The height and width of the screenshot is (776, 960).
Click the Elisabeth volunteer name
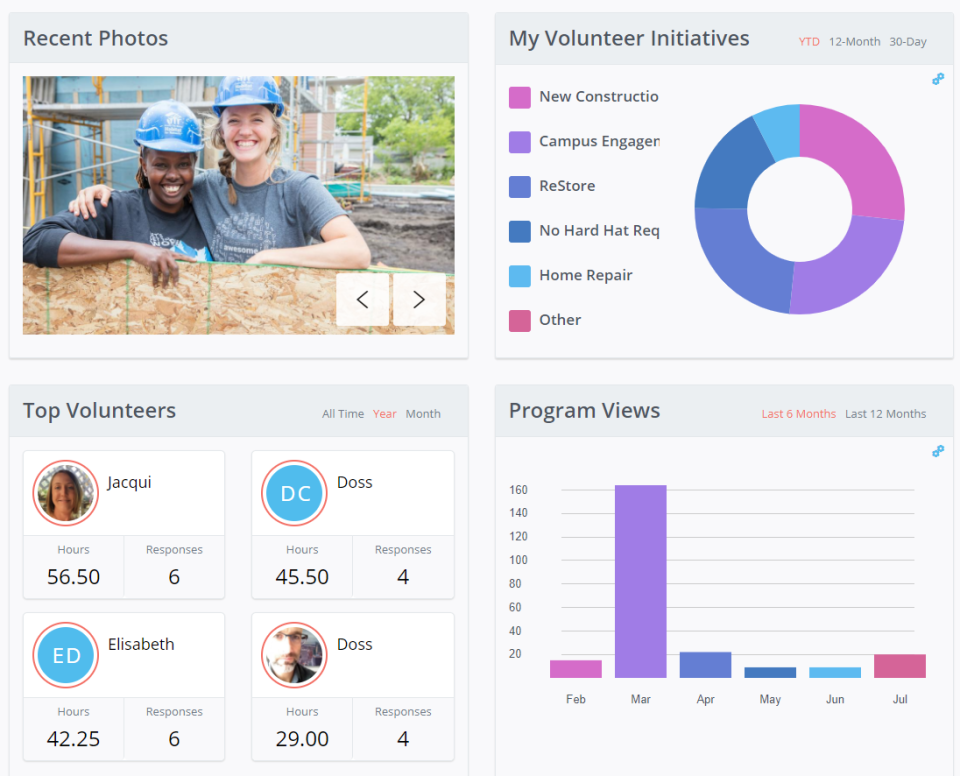pos(141,644)
